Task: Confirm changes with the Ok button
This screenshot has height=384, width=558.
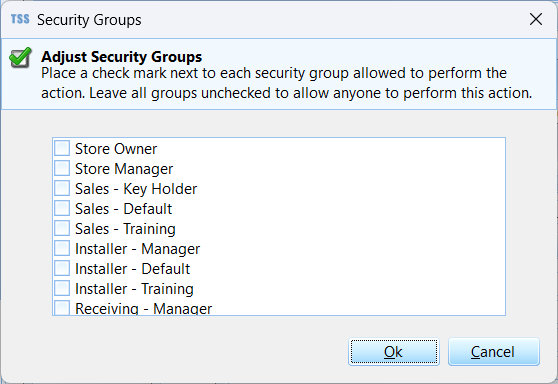Action: point(394,352)
